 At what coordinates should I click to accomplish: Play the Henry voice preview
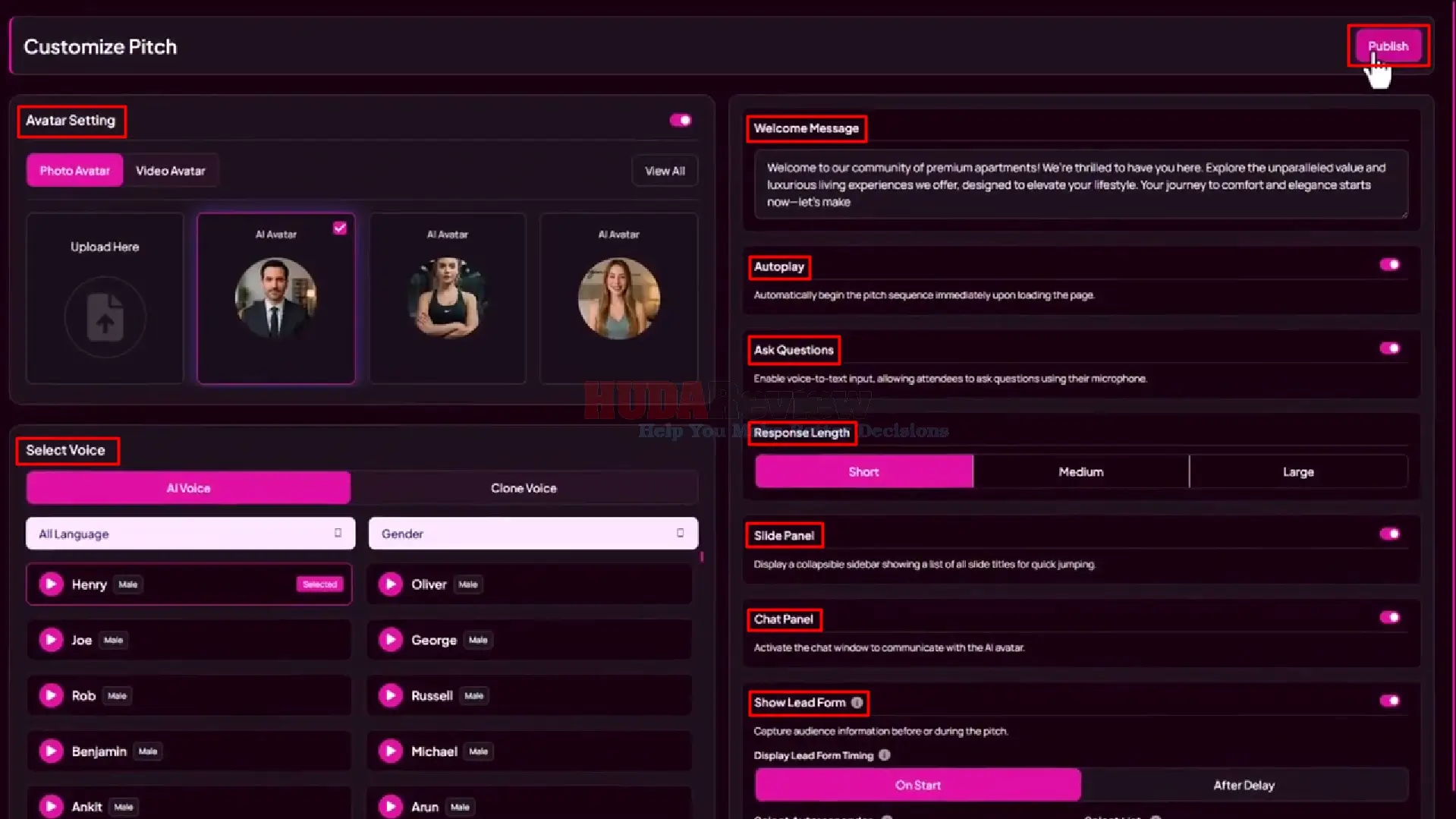51,584
